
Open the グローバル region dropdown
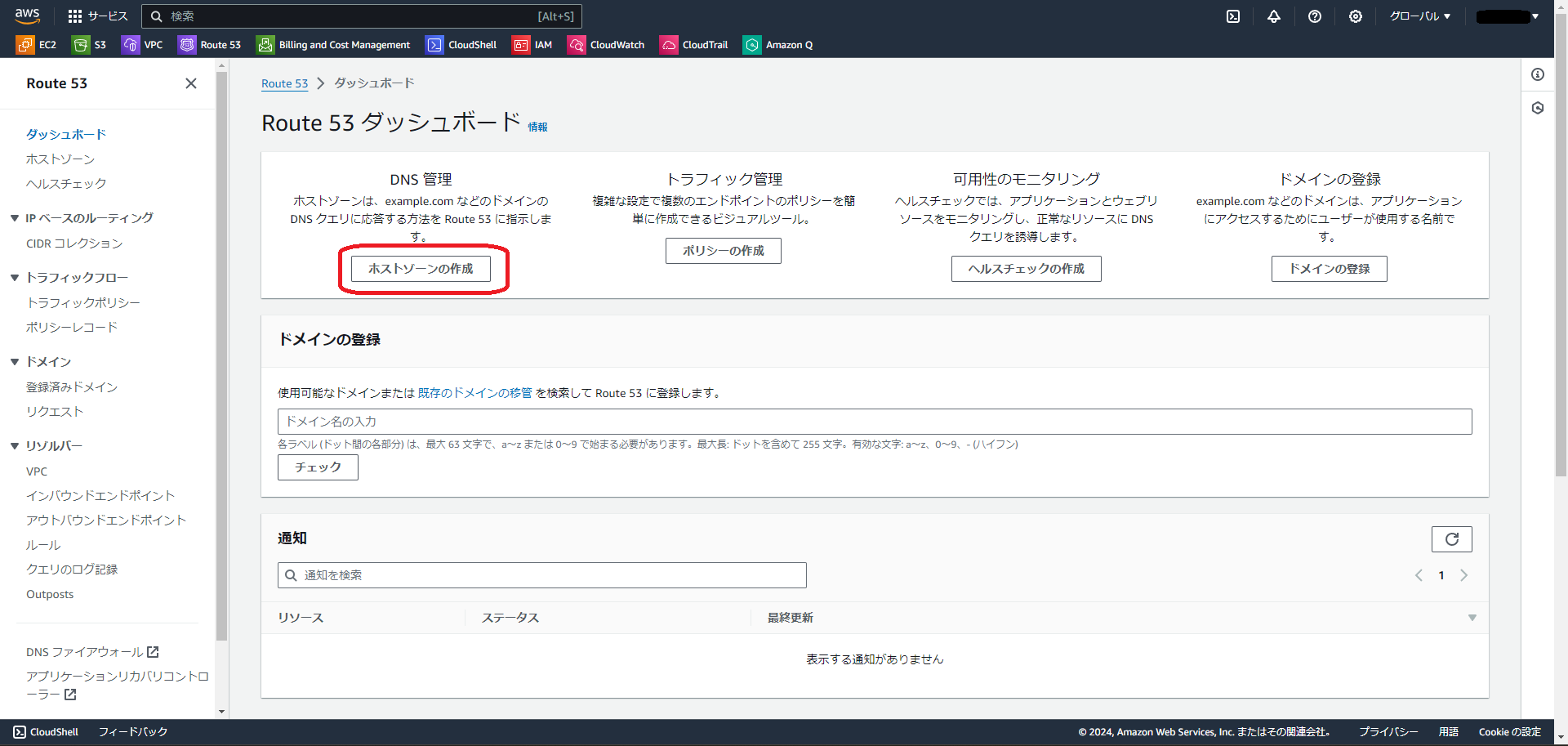click(x=1420, y=16)
